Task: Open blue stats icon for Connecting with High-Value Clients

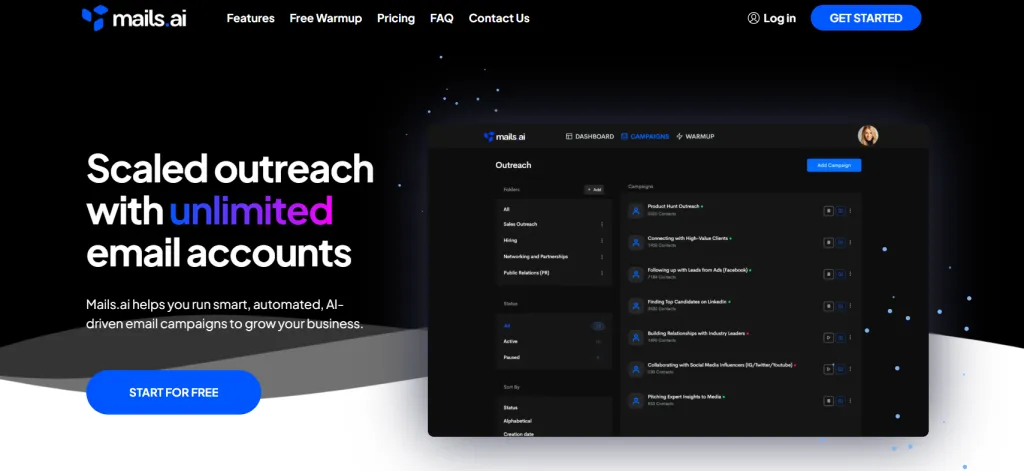Action: (x=840, y=242)
